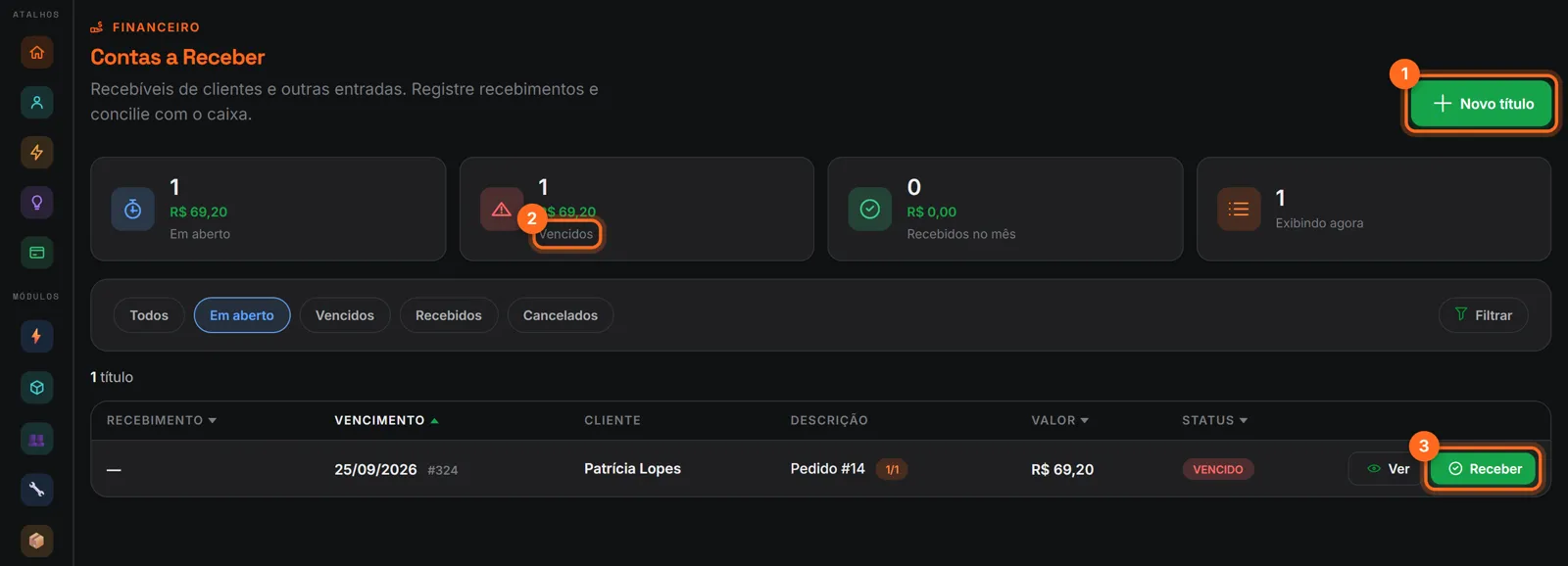Sort by the Valor column

click(1059, 420)
